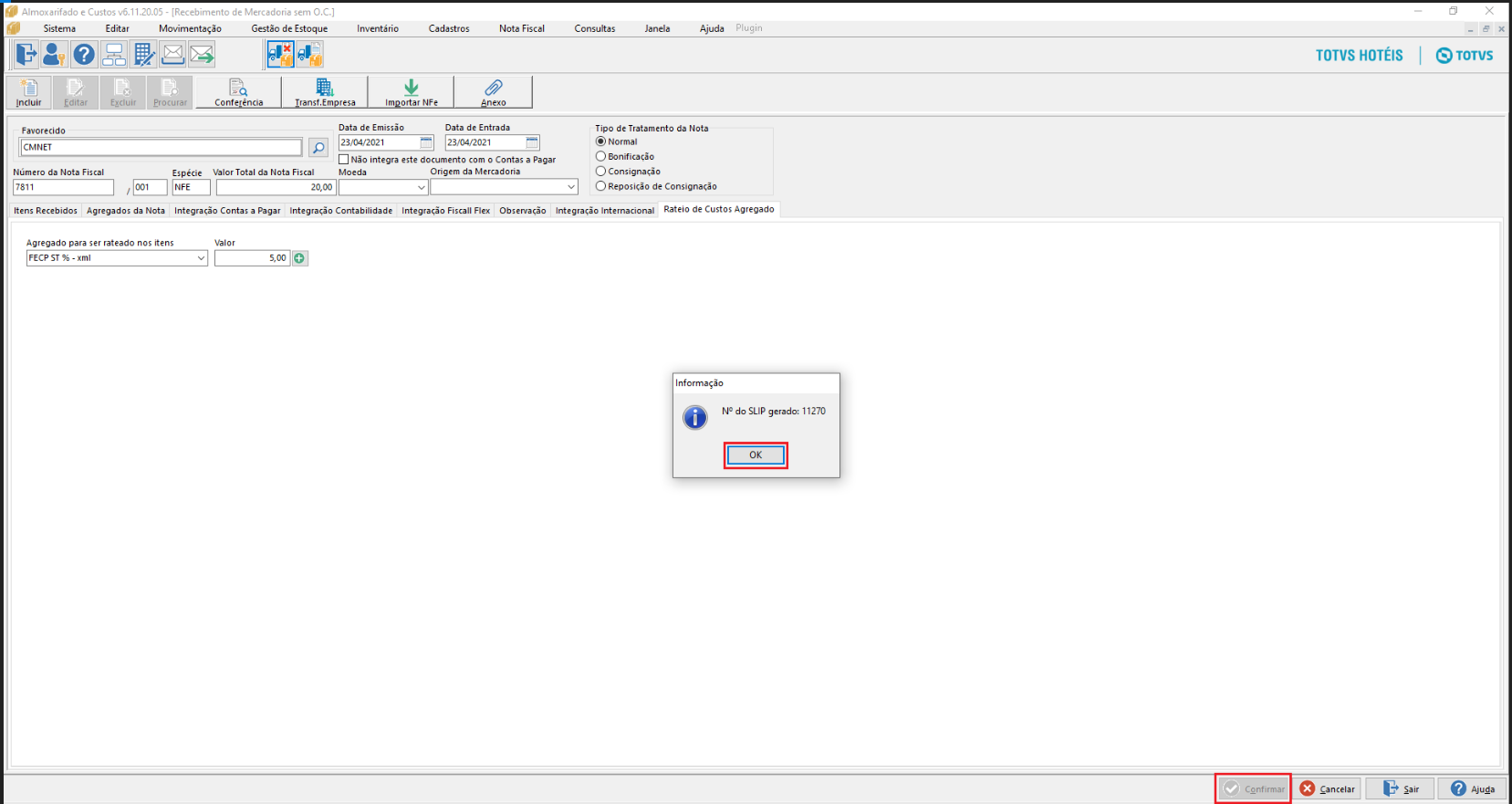Expand the Origem da Mercadoria dropdown
The width and height of the screenshot is (1512, 804).
[571, 187]
